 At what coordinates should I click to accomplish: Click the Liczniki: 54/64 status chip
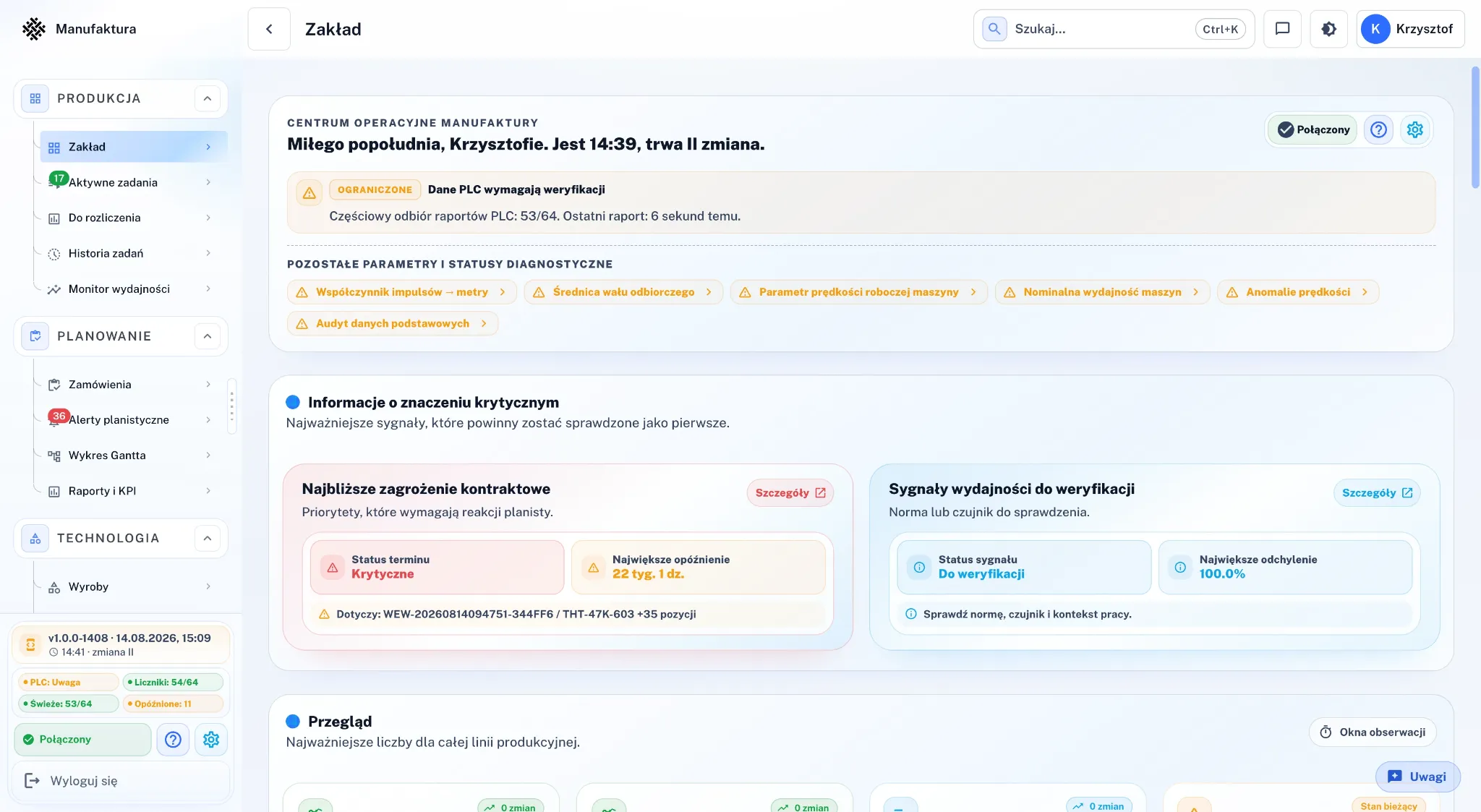tap(173, 682)
